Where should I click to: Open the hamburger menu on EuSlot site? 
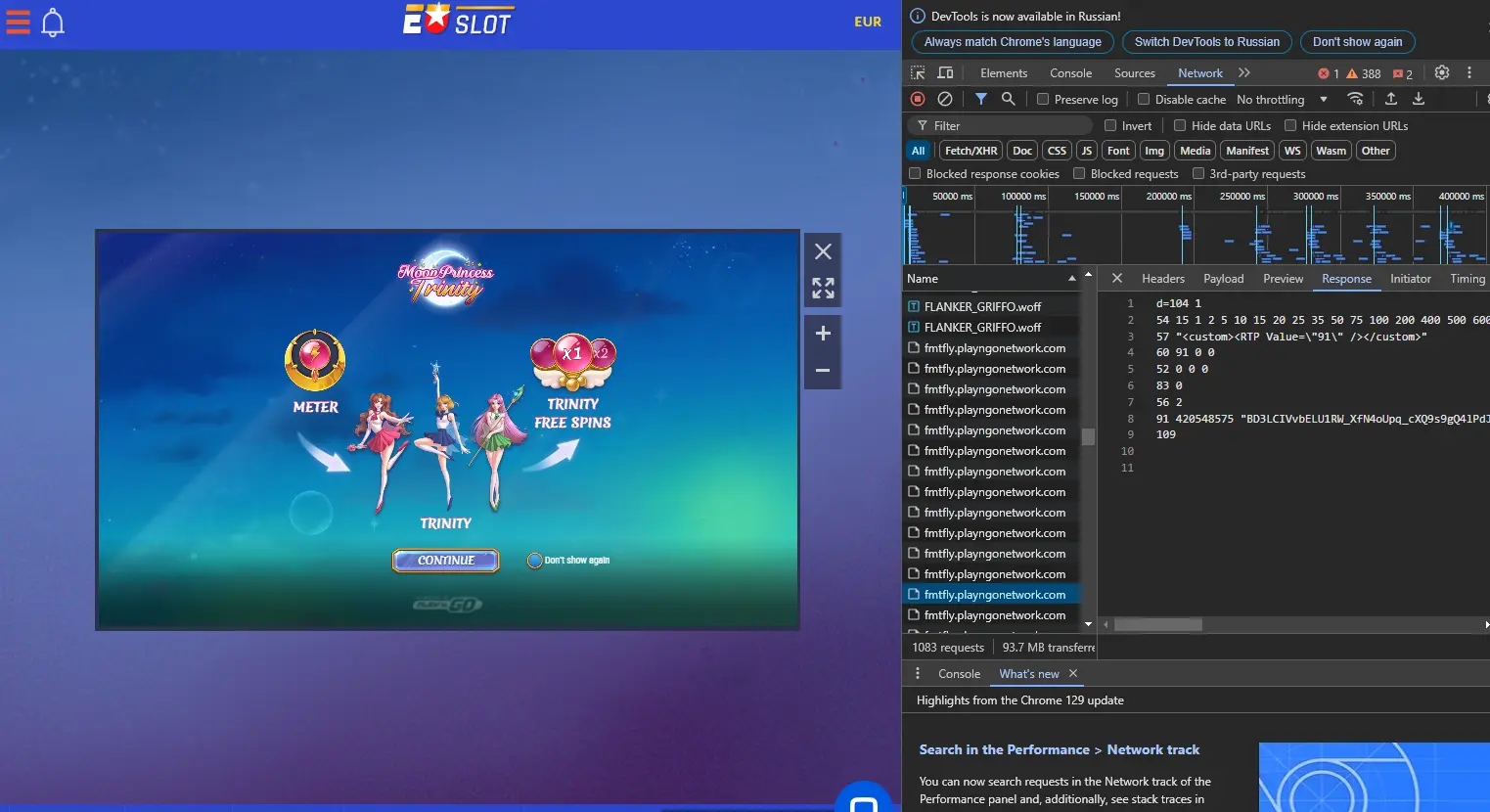pos(19,22)
